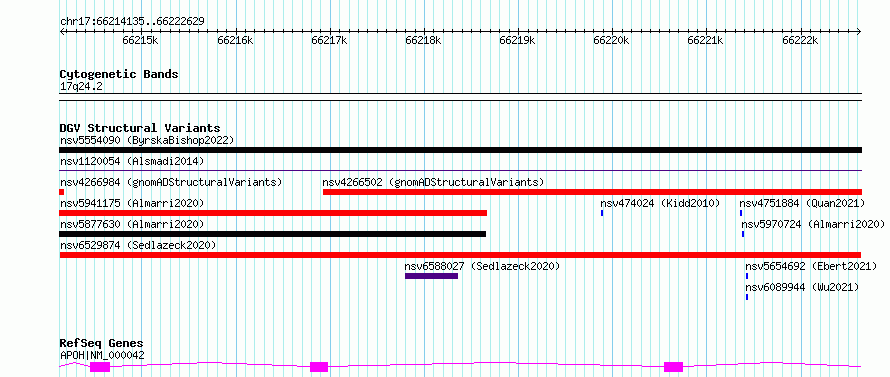The width and height of the screenshot is (890, 377).
Task: Click the right arrowhead of the ruler
Action: coord(859,31)
